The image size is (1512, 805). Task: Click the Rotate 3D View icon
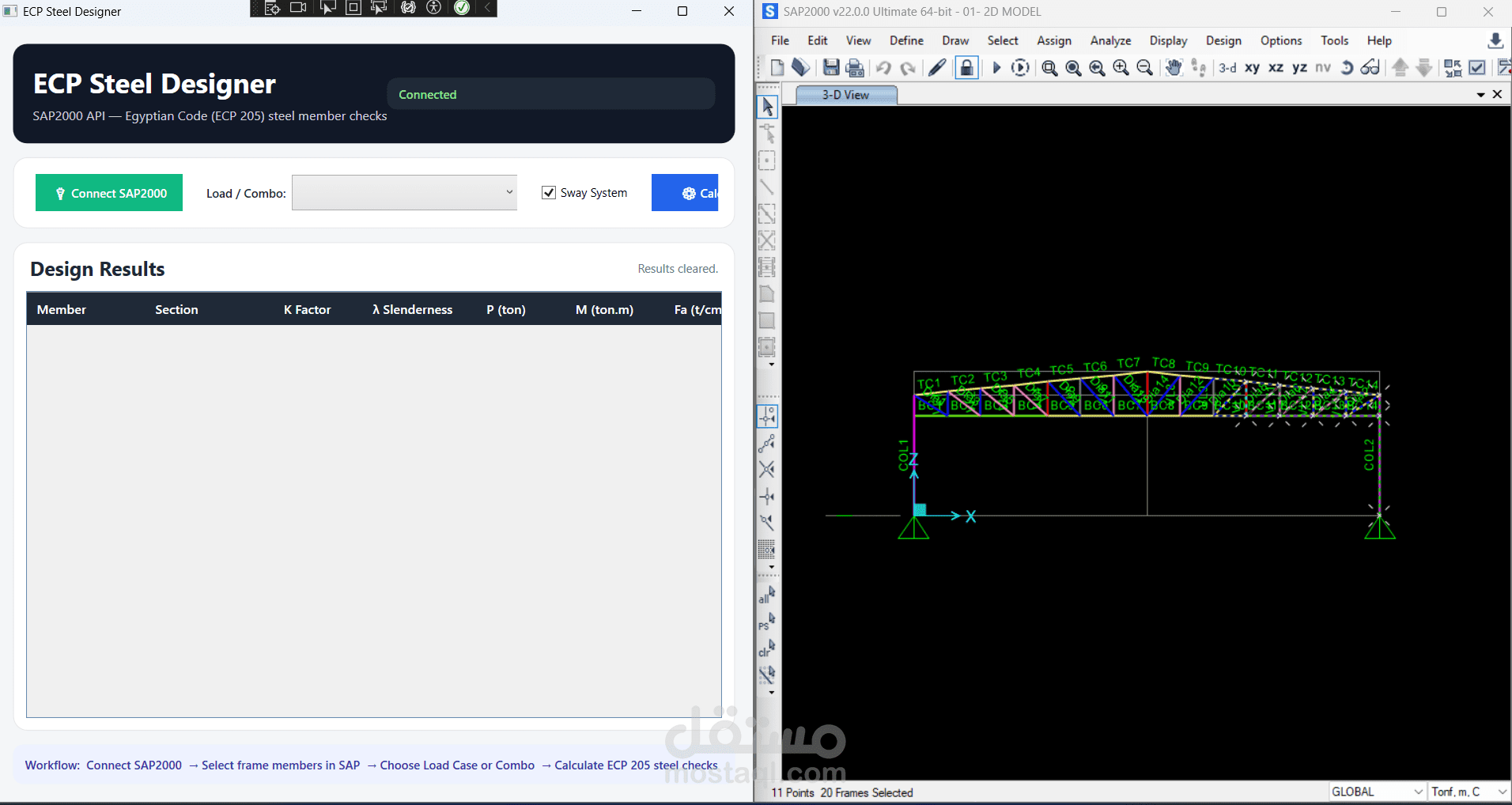point(1347,68)
